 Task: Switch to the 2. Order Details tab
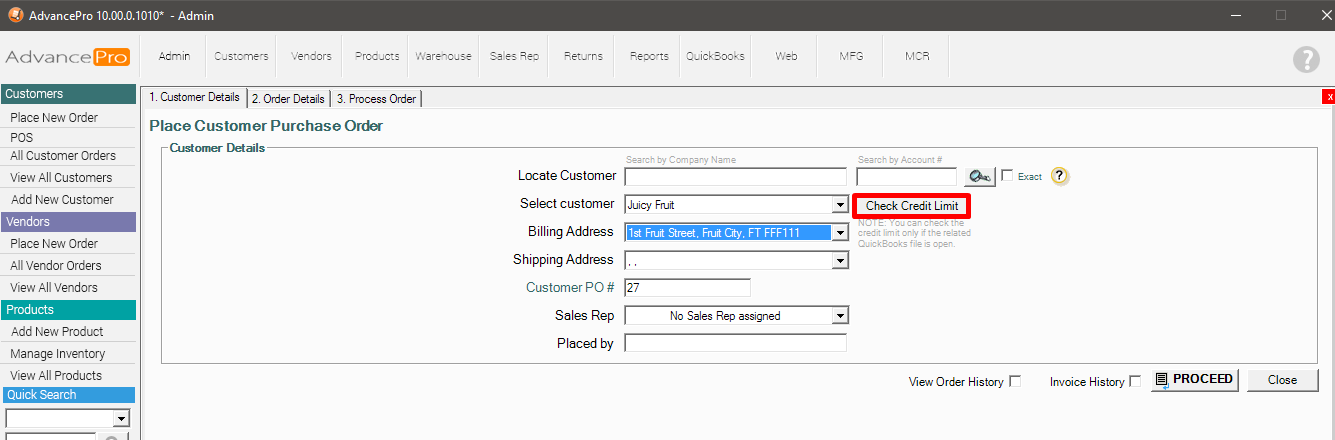[288, 99]
